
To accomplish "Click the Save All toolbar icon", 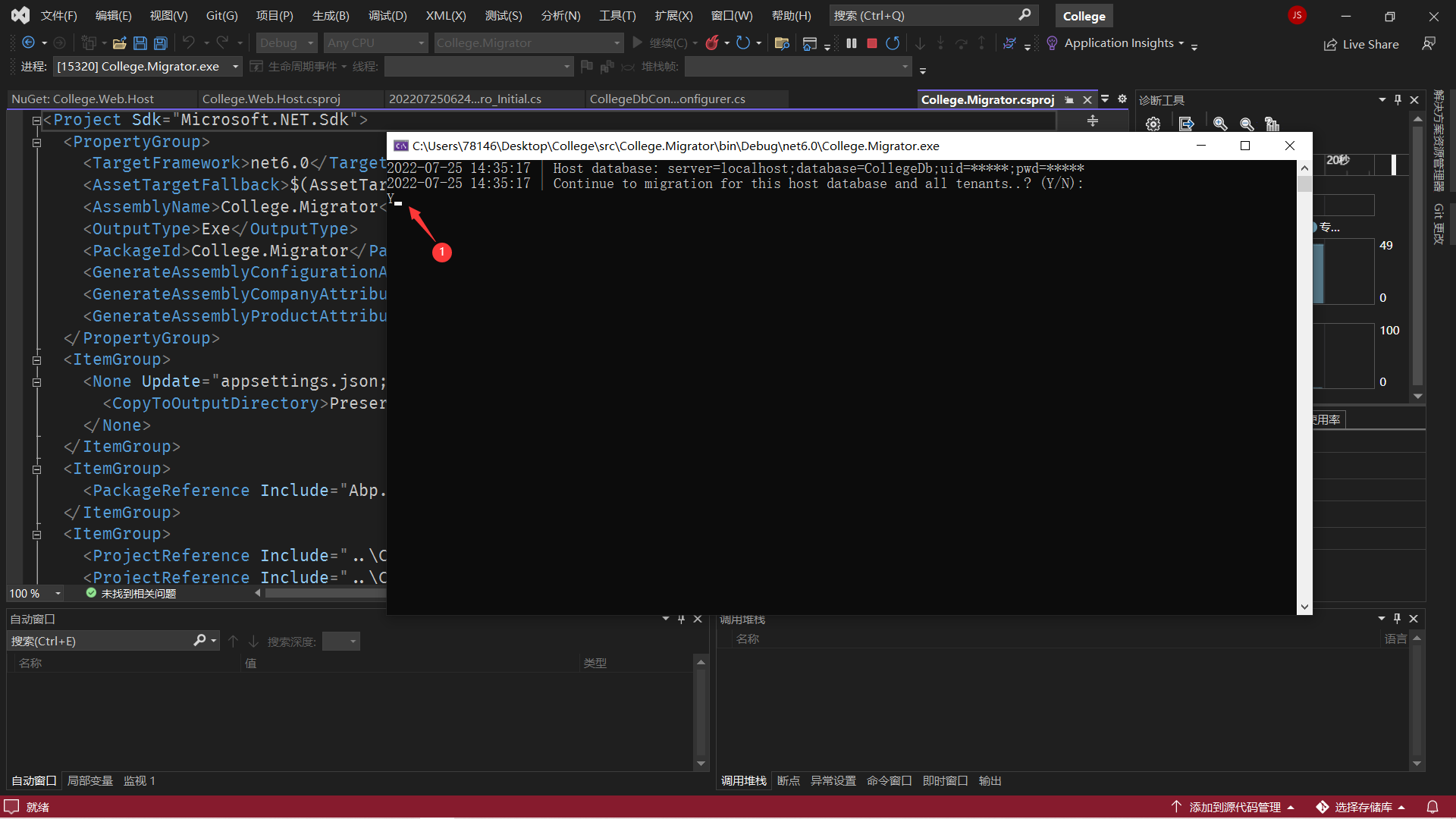I will pos(161,43).
